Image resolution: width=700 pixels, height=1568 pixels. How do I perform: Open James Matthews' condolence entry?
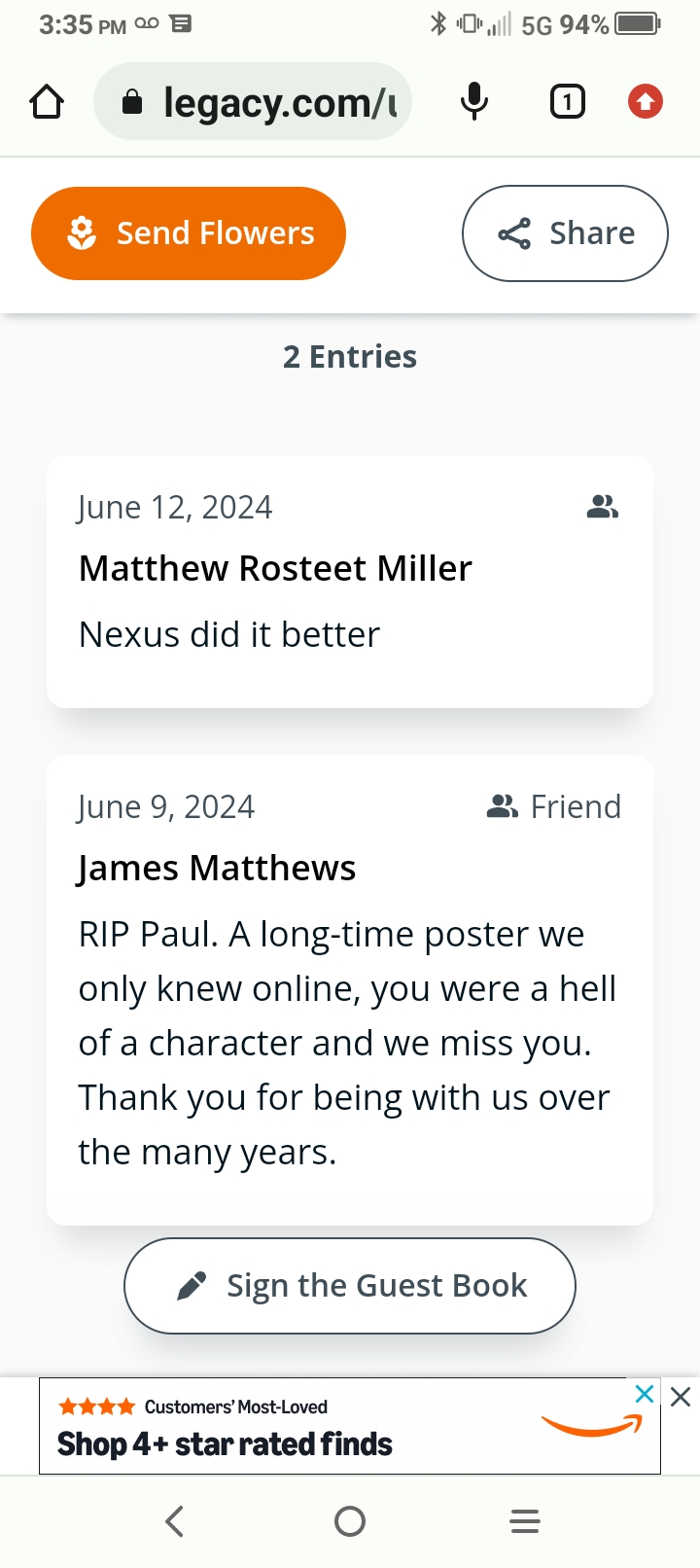(x=349, y=988)
